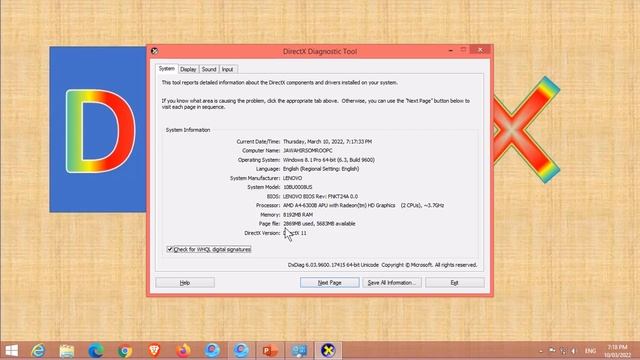This screenshot has height=360, width=640.
Task: Open the monitor-icon app left of DxDiag in taskbar
Action: point(299,351)
